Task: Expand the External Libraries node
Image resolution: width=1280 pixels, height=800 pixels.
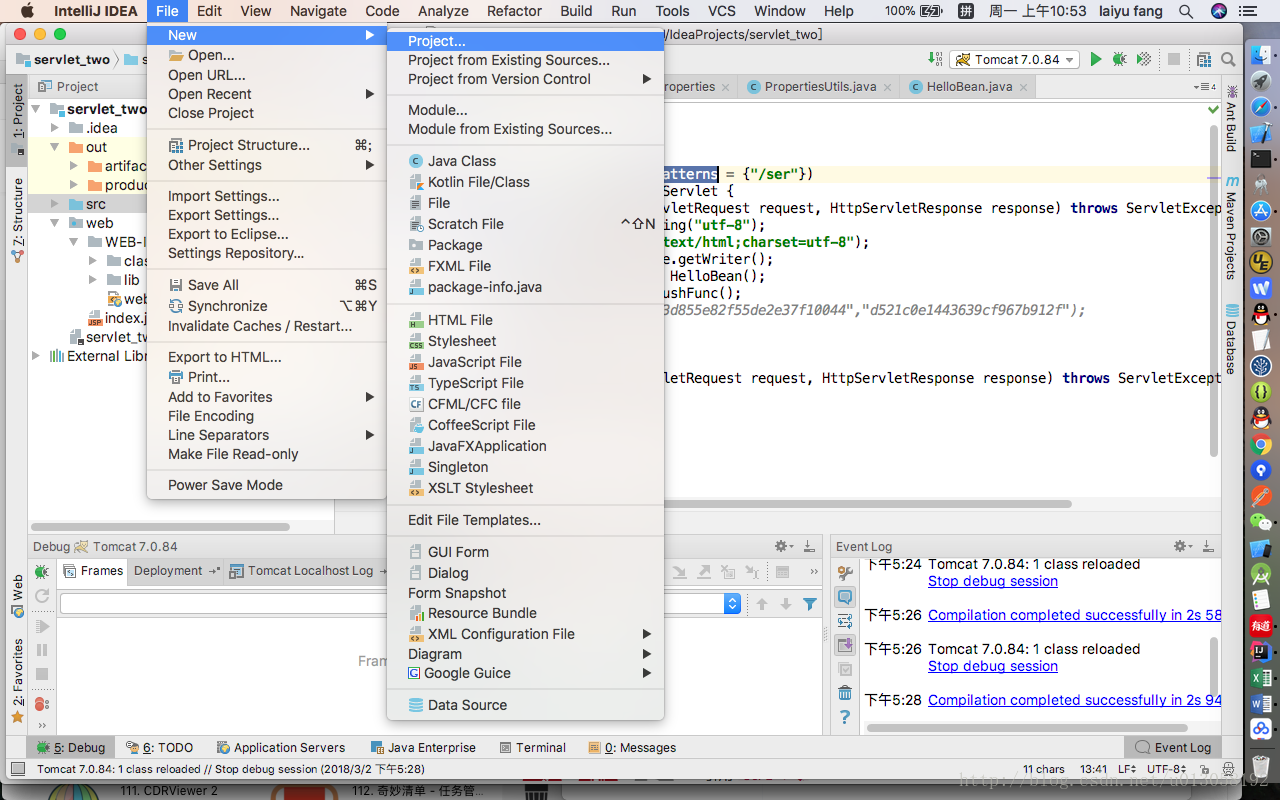Action: tap(37, 356)
